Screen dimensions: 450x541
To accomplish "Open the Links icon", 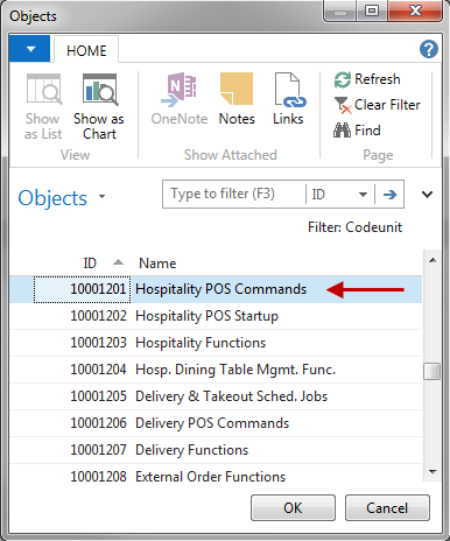I will tap(290, 90).
